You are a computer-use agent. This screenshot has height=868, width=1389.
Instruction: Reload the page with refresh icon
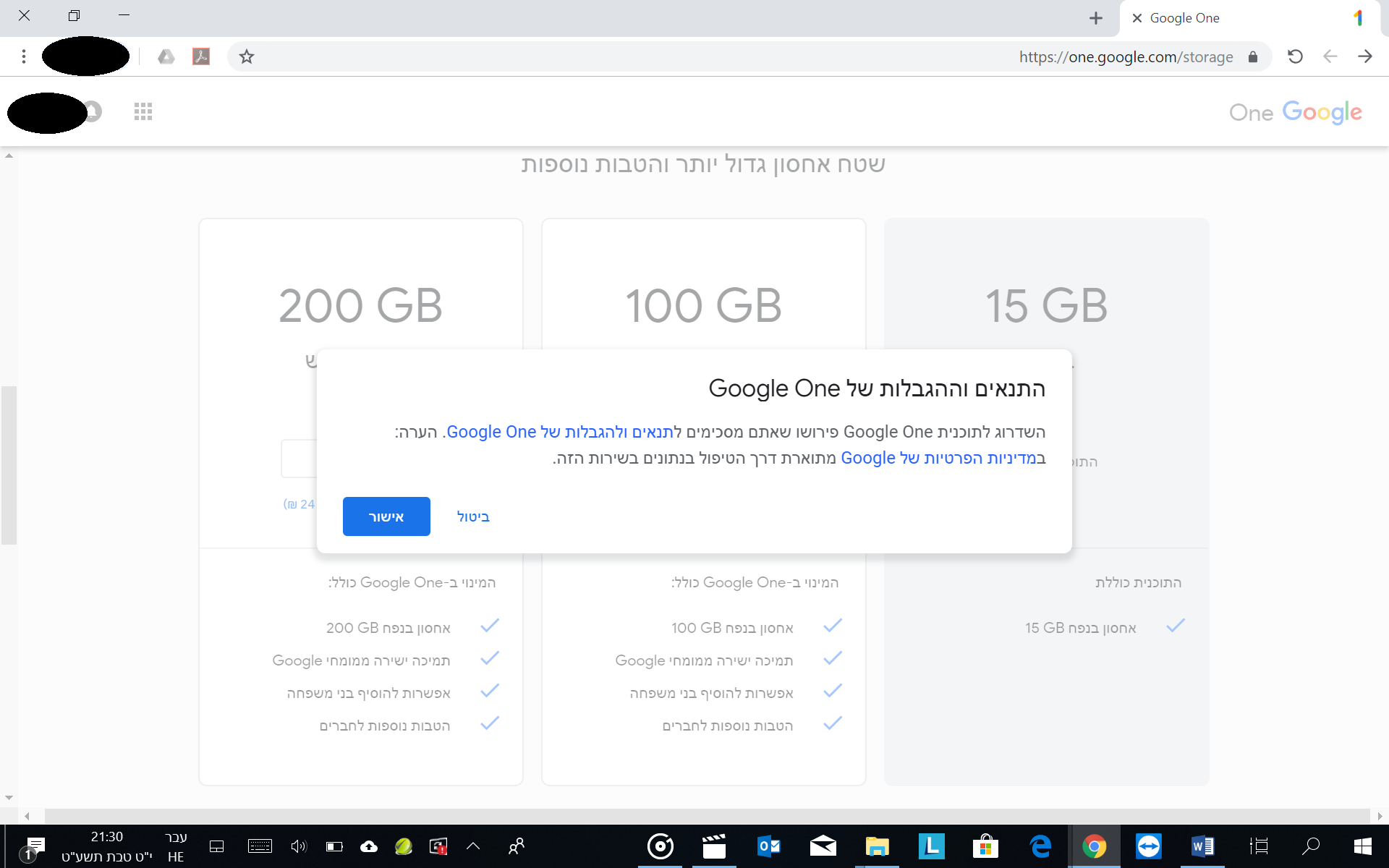pyautogui.click(x=1295, y=56)
